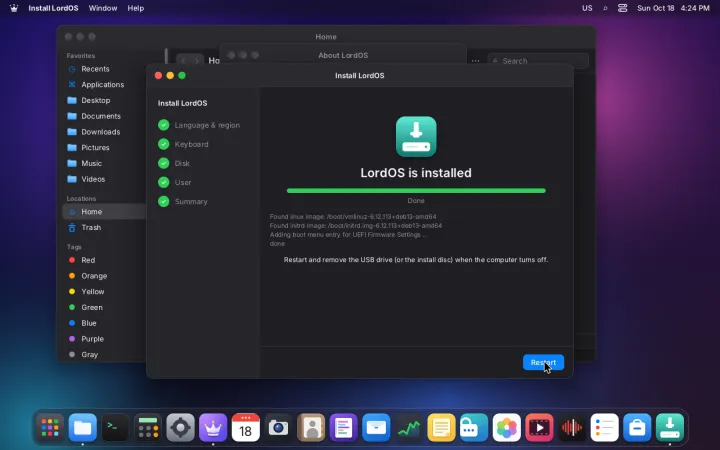The height and width of the screenshot is (450, 720).
Task: Open the Help menu
Action: (x=135, y=8)
